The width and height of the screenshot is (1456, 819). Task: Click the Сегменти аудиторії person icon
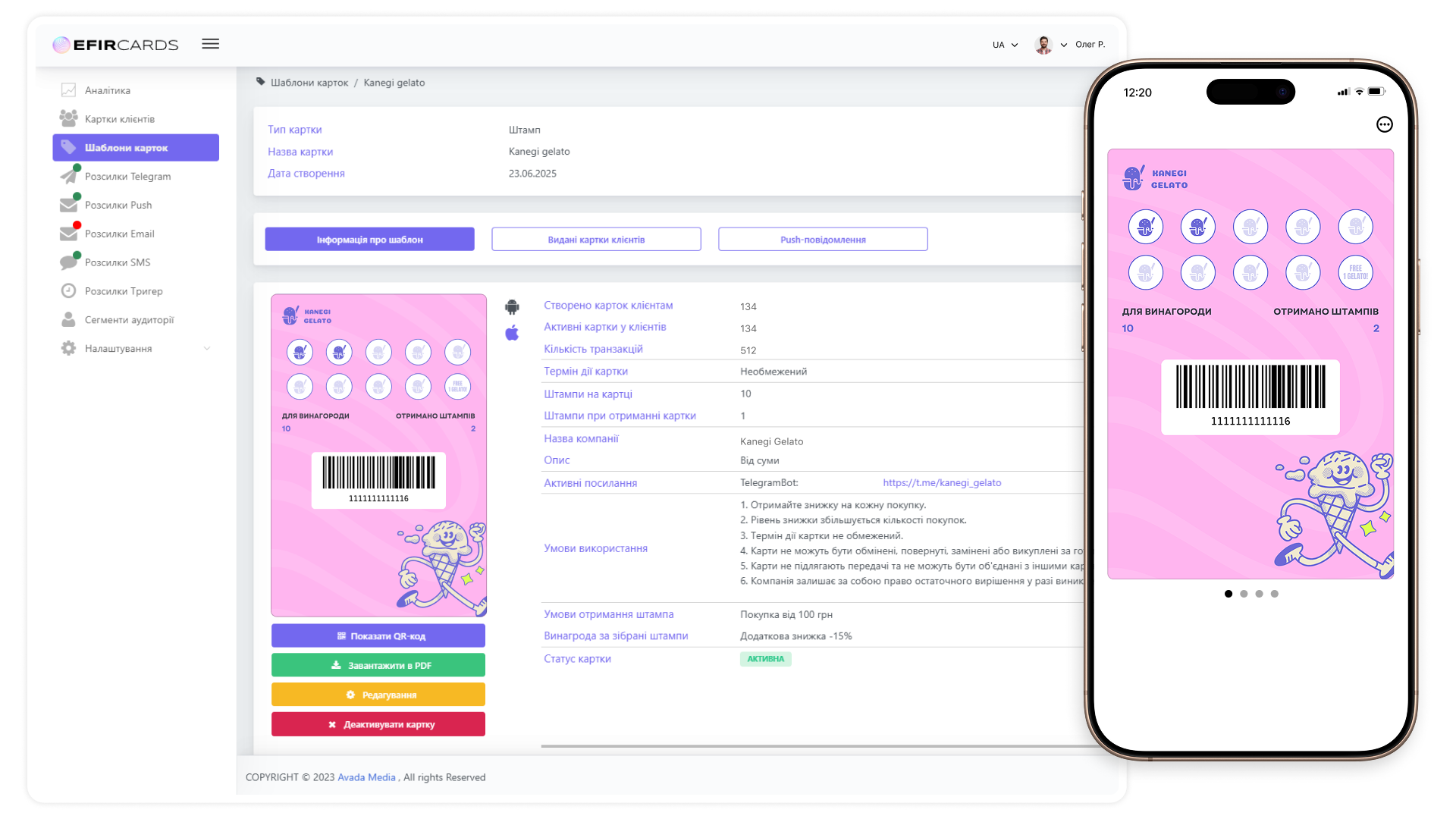point(68,319)
